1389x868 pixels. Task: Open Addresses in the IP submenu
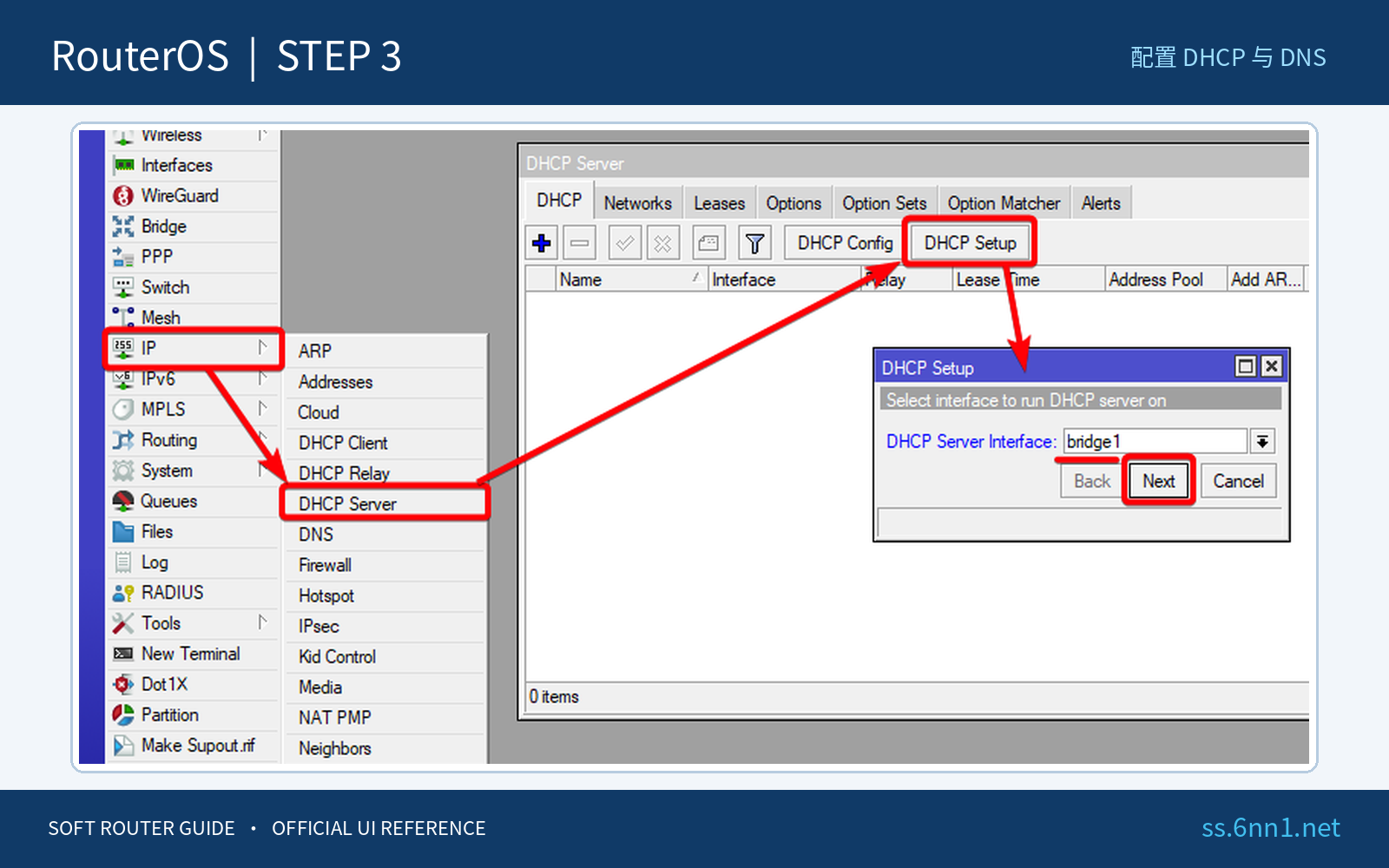click(x=385, y=382)
